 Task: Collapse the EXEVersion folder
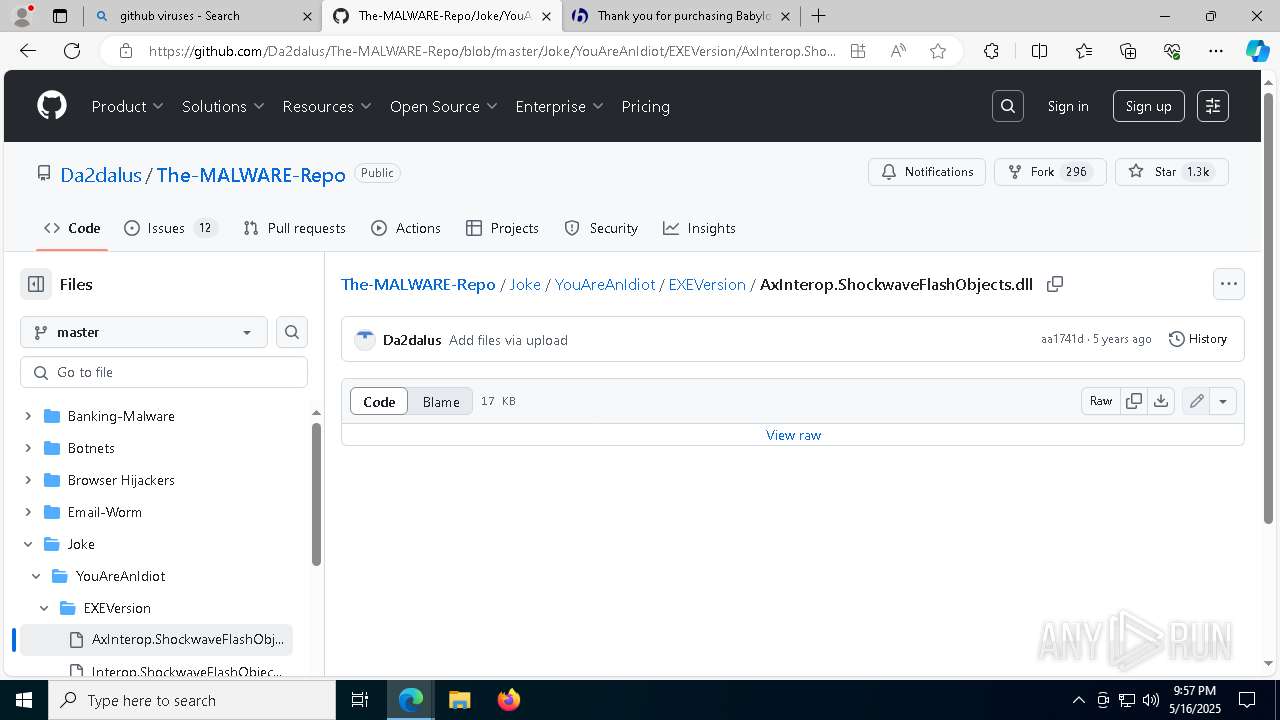(x=44, y=608)
